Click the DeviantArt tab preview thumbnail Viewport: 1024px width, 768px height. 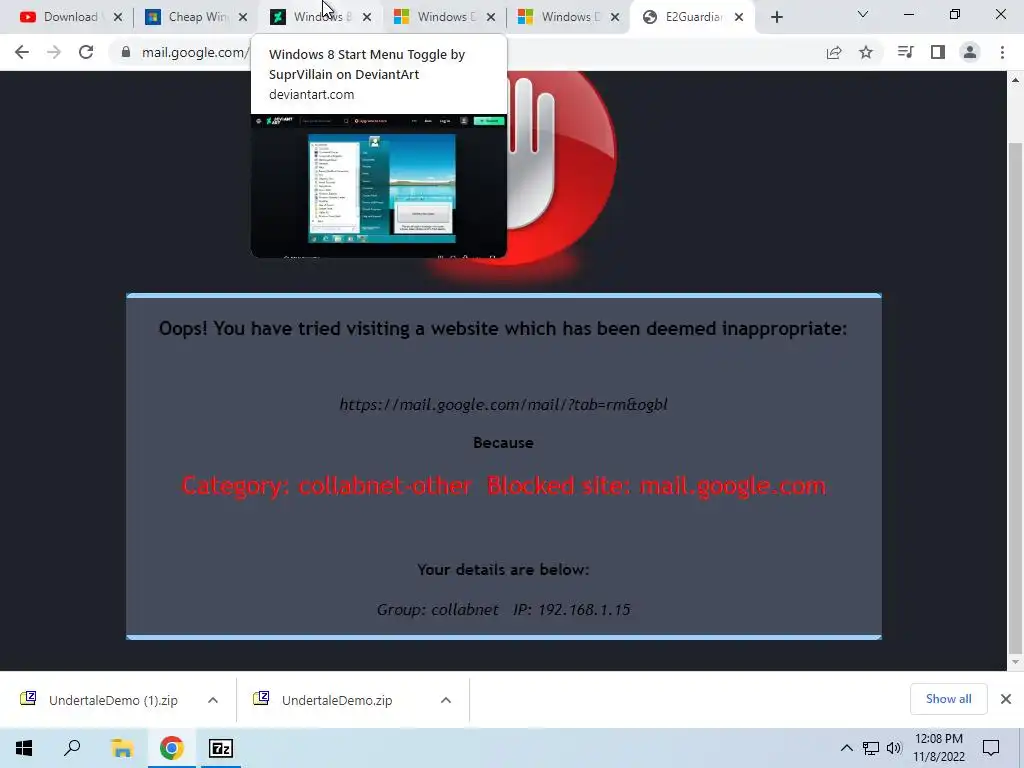pos(379,186)
